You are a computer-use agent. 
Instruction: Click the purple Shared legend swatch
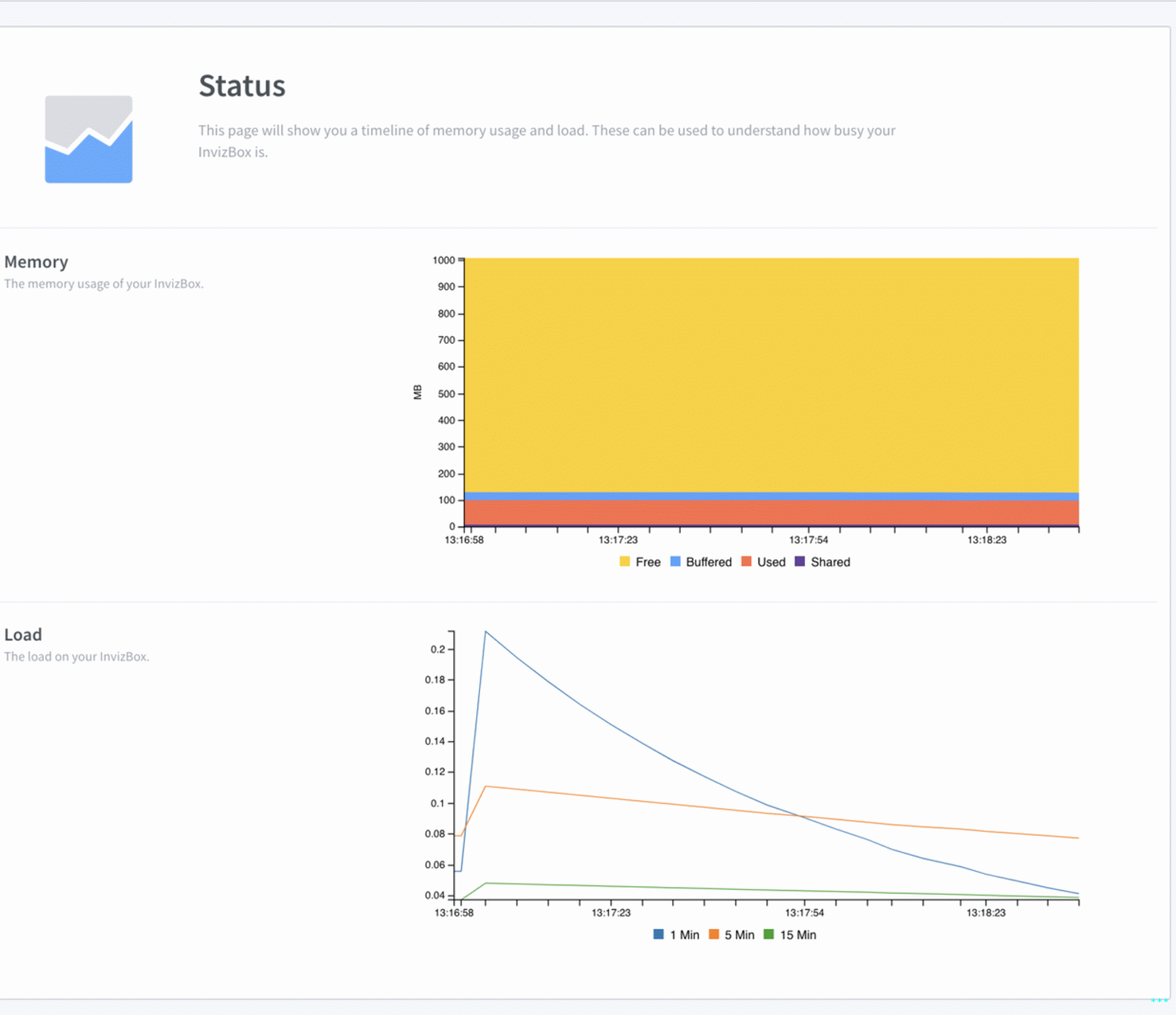[x=800, y=562]
